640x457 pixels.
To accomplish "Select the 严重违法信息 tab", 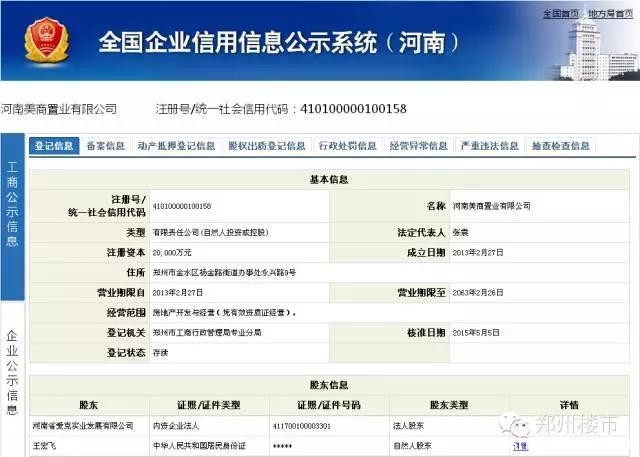I will [489, 146].
